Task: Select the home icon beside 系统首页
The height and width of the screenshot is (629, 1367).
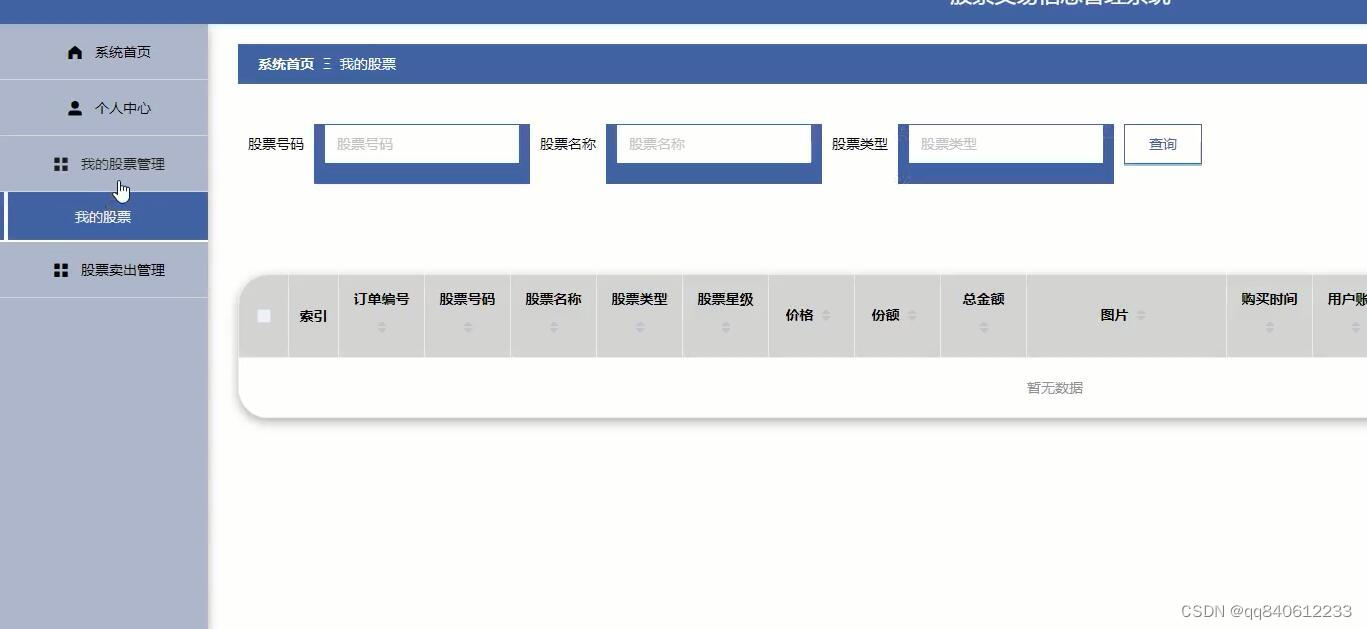Action: pos(74,51)
